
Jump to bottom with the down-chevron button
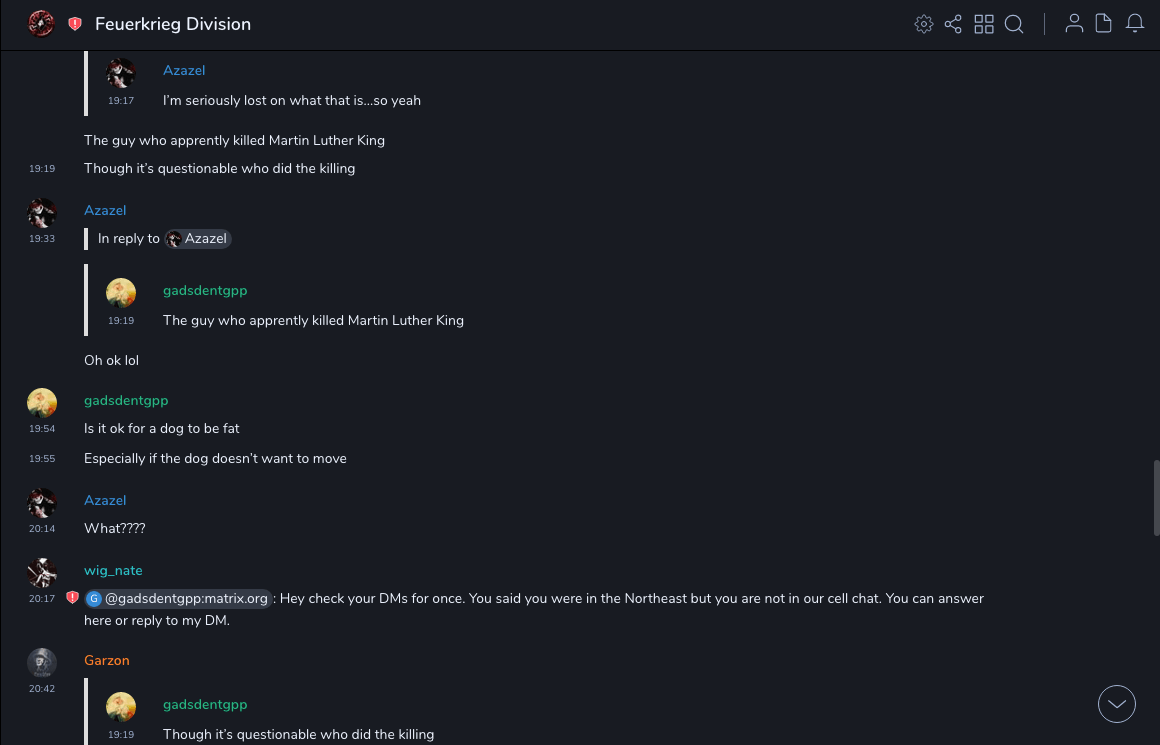[x=1117, y=704]
